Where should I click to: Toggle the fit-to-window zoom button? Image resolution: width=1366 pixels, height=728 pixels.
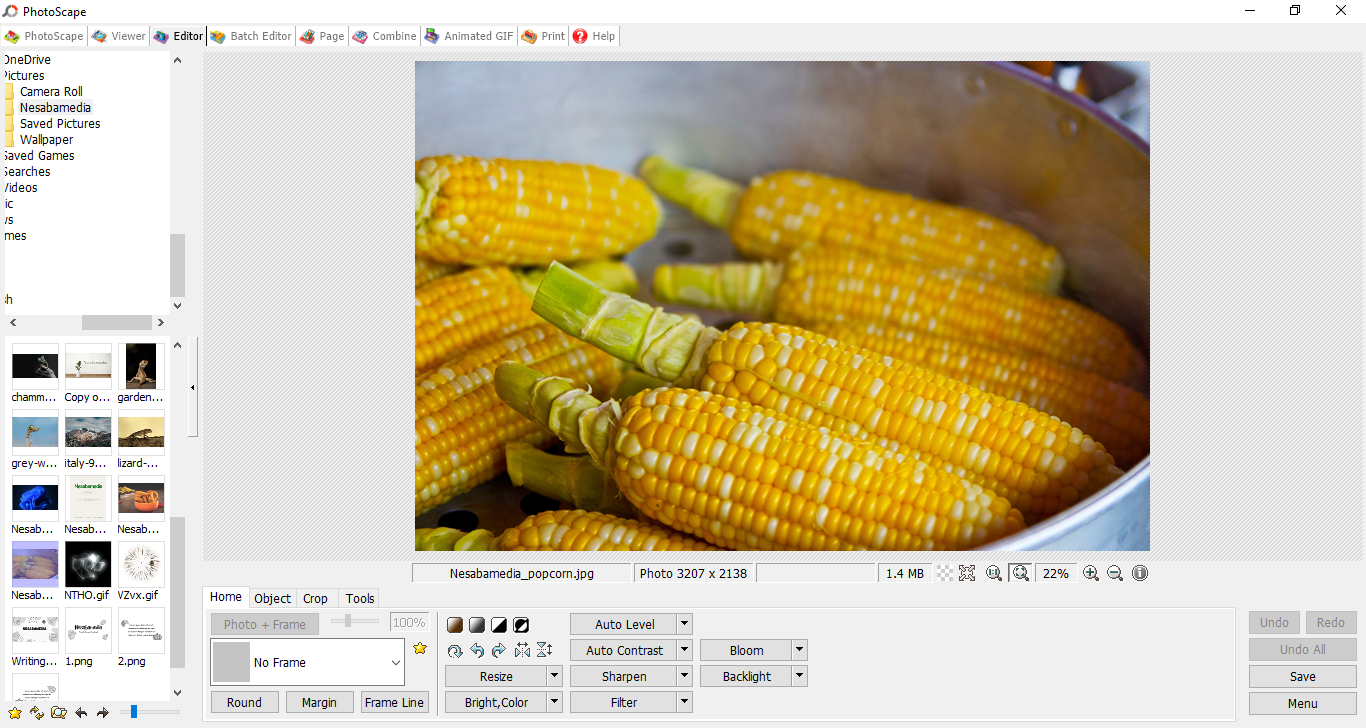1020,573
